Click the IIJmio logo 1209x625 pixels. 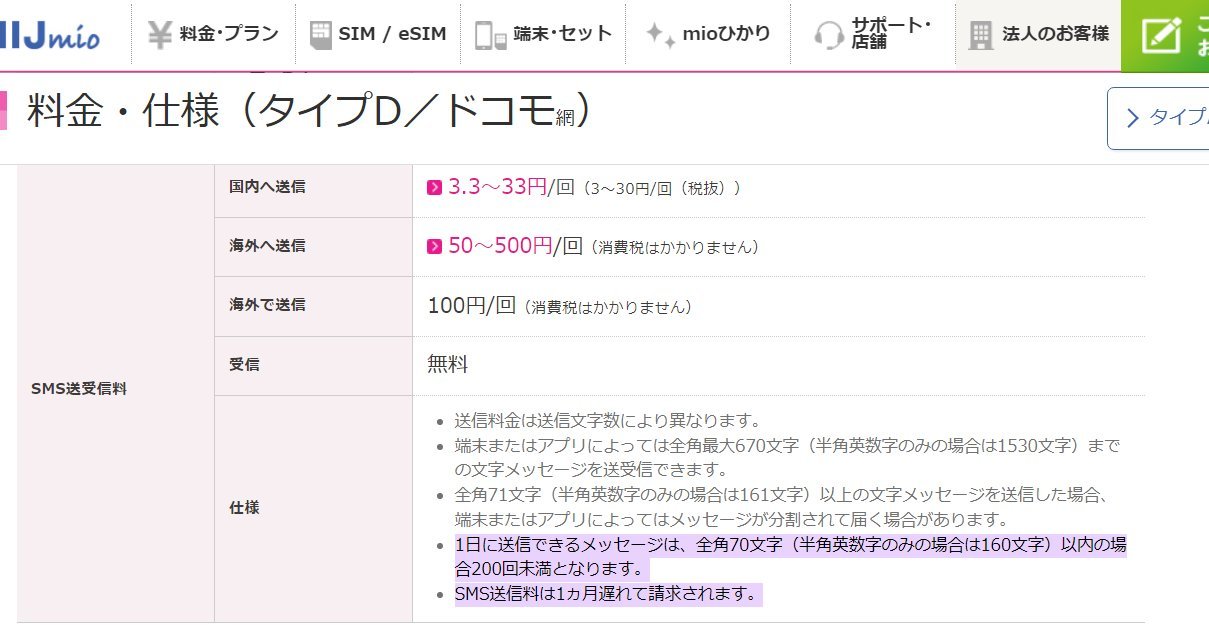point(50,37)
